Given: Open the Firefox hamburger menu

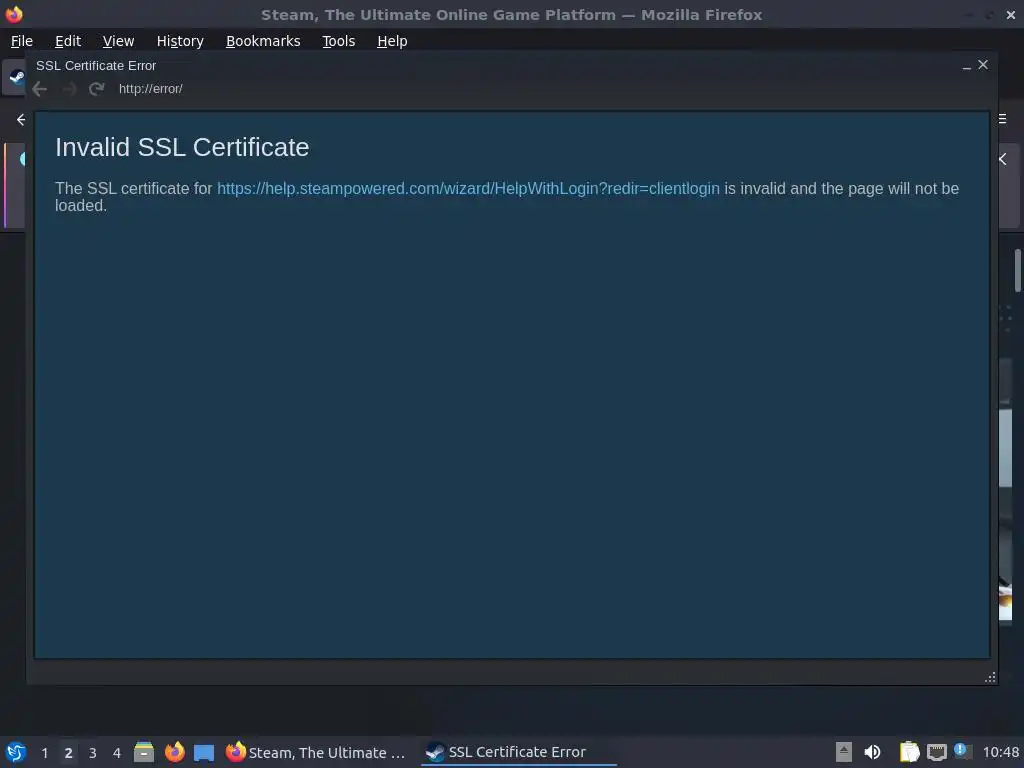Looking at the screenshot, I should 1002,119.
